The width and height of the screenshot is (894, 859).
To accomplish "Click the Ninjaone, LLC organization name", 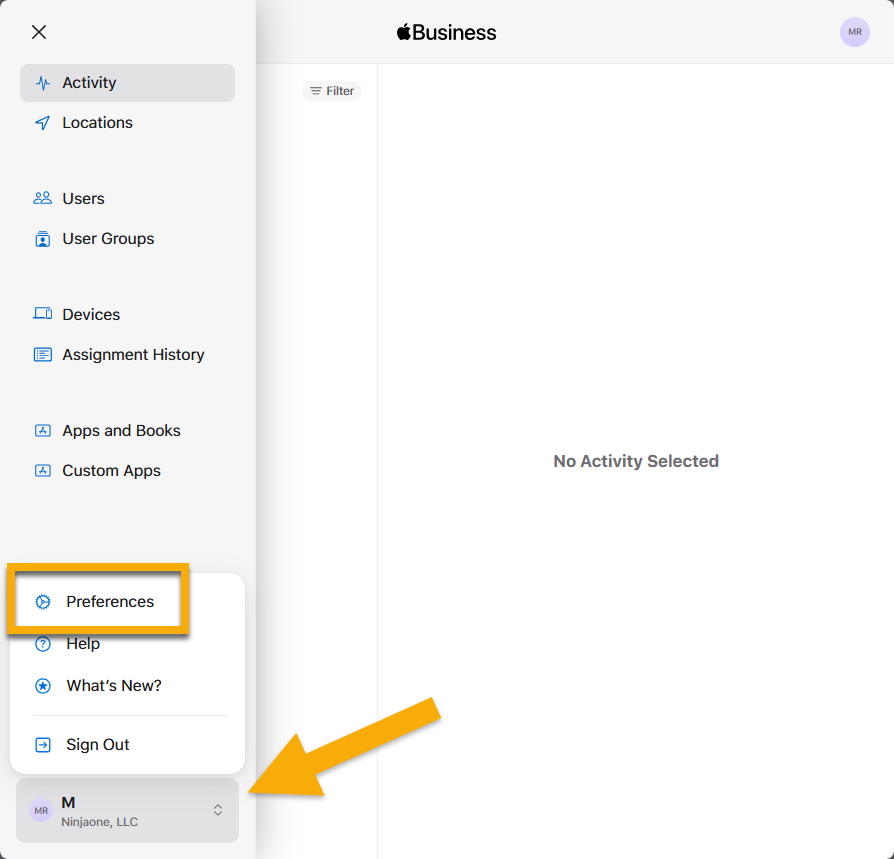I will [x=99, y=822].
